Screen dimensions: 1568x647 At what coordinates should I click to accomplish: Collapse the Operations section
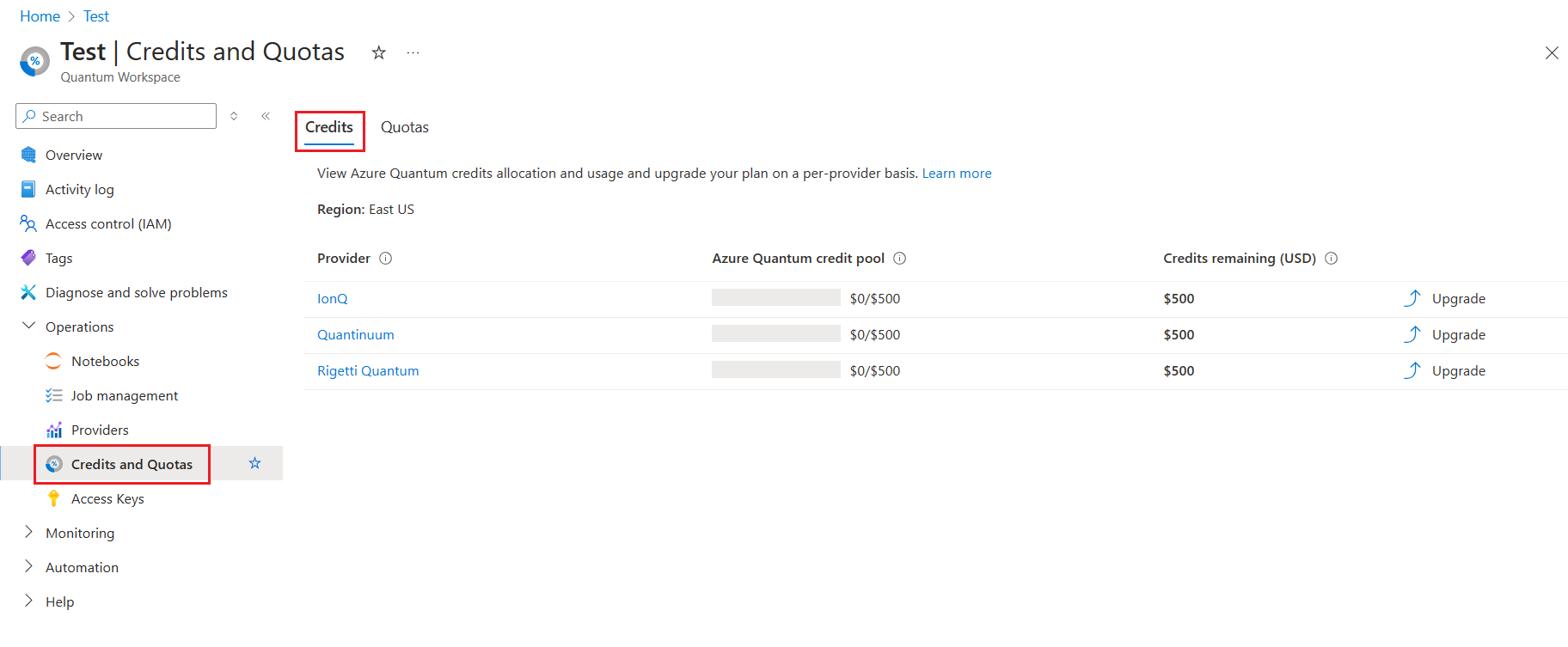pyautogui.click(x=28, y=327)
